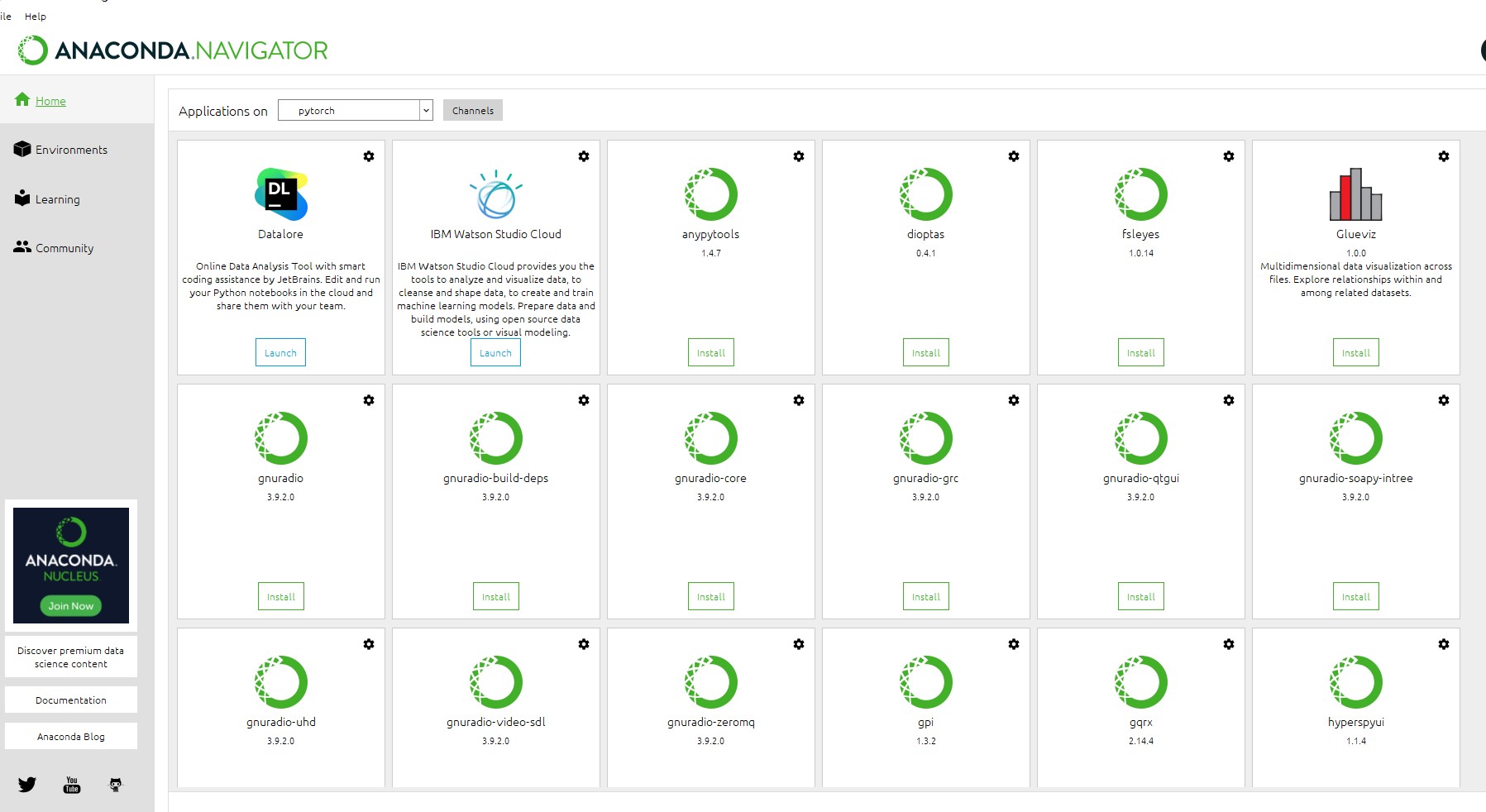
Task: Click the gpi application tile name
Action: pos(926,722)
